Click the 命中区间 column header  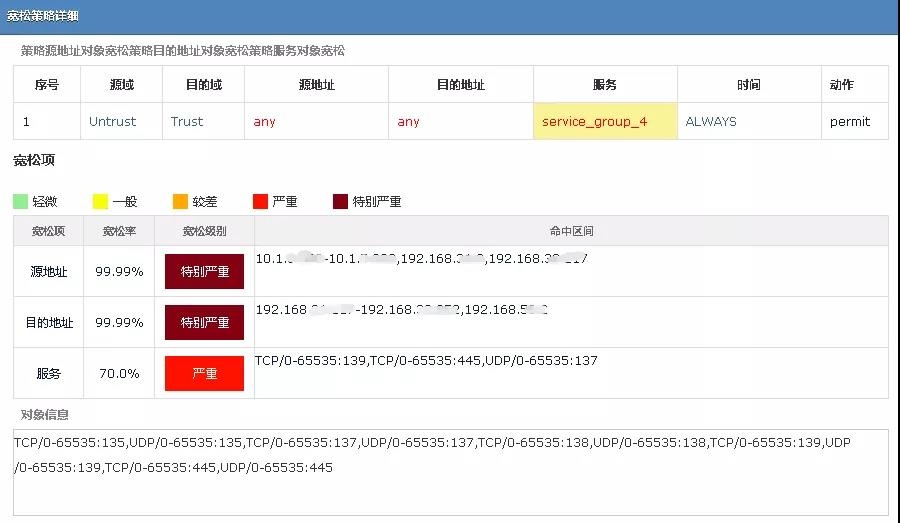point(571,231)
